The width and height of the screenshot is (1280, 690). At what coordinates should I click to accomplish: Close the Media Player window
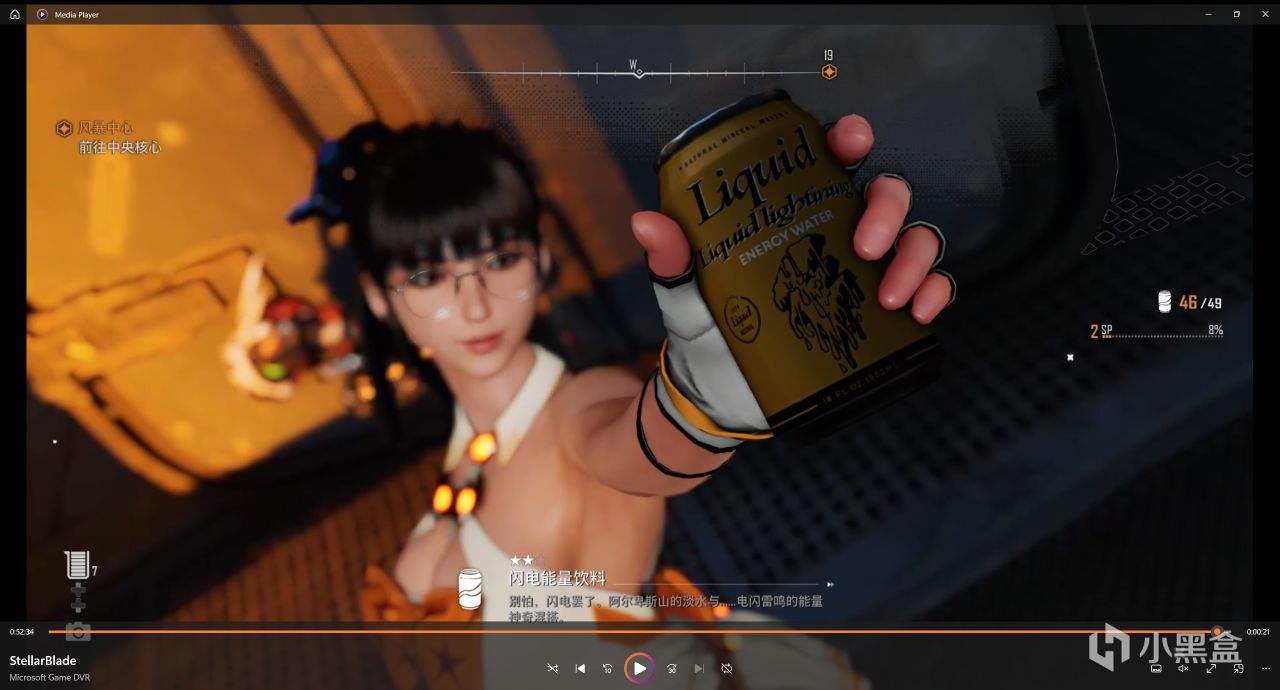point(1265,14)
